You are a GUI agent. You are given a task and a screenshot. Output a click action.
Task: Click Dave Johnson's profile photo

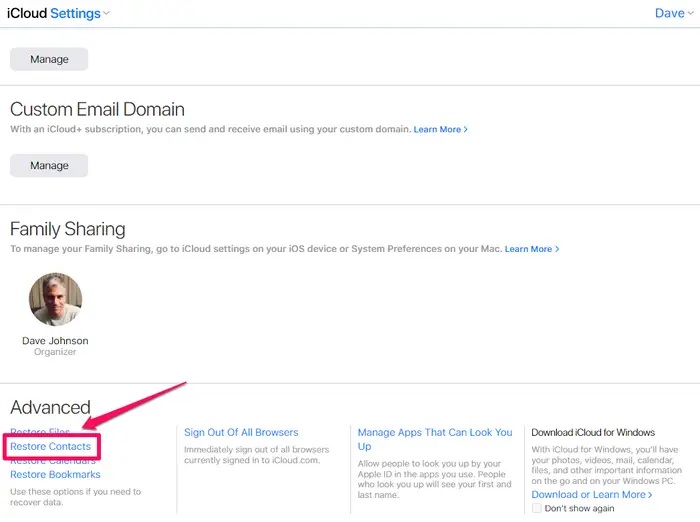coord(56,299)
